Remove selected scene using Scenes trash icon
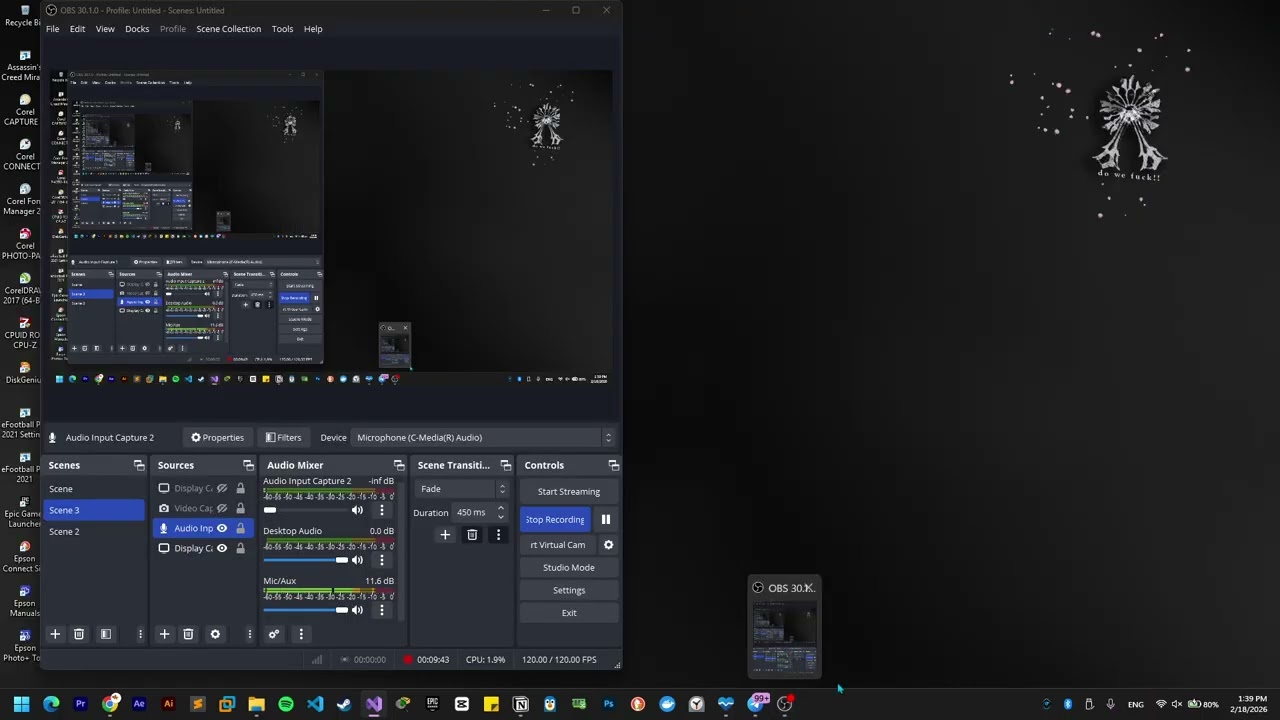Screen dimensions: 1280x720 coord(79,634)
